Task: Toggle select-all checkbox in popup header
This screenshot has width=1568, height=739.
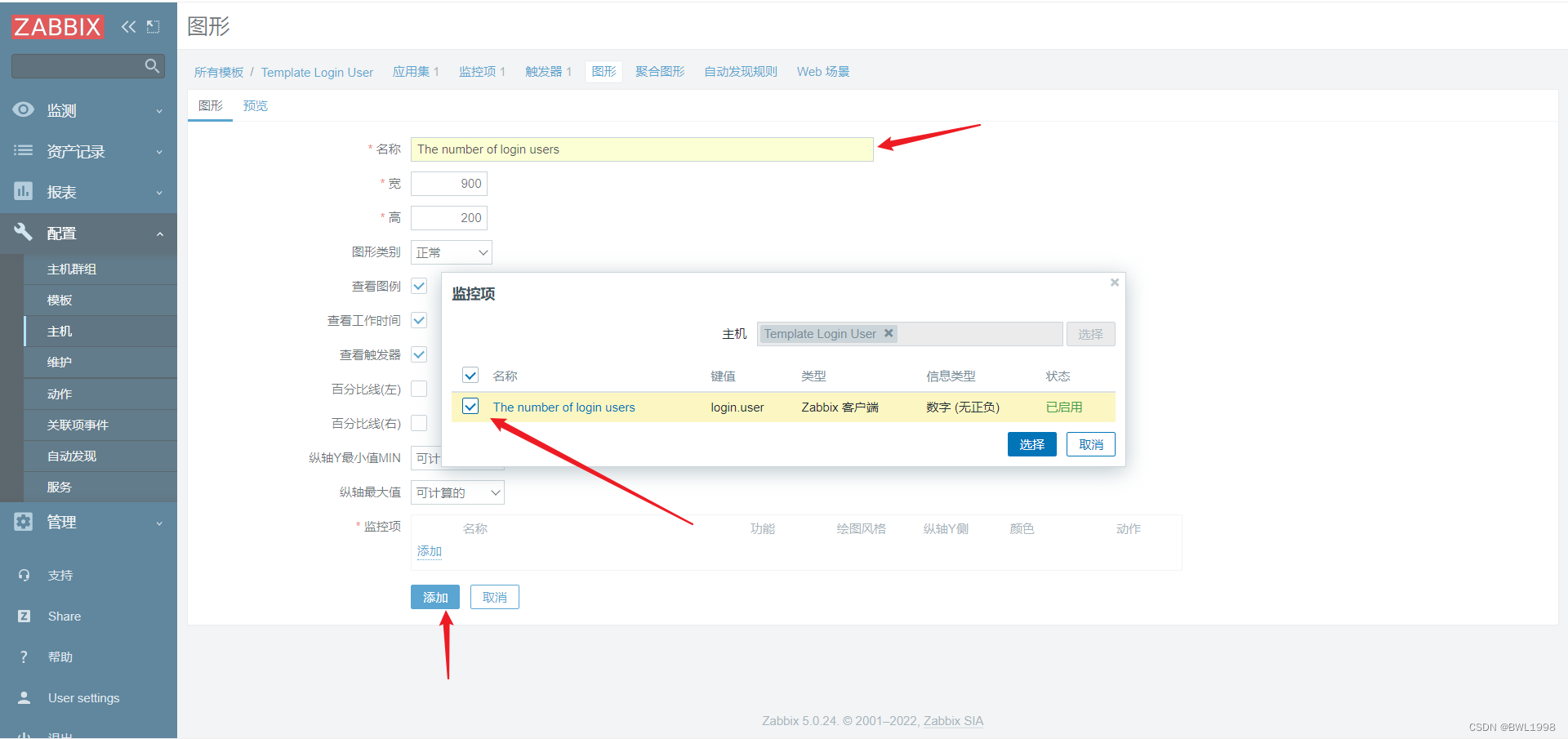Action: point(470,375)
